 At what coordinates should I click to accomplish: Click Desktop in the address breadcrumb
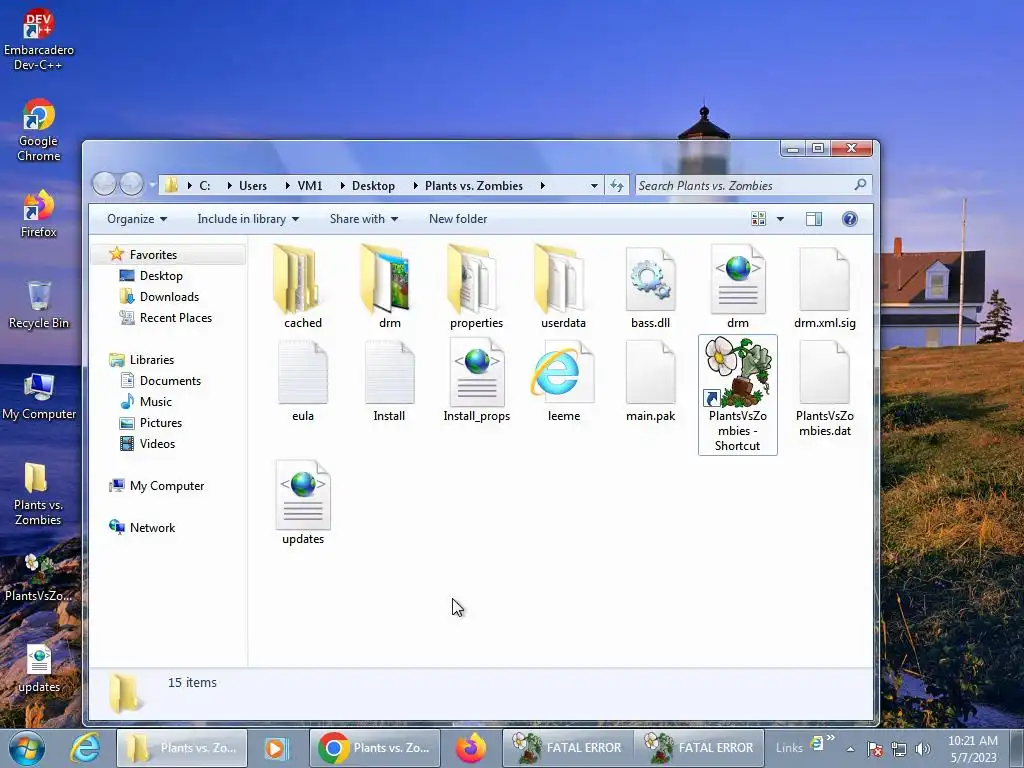click(373, 185)
